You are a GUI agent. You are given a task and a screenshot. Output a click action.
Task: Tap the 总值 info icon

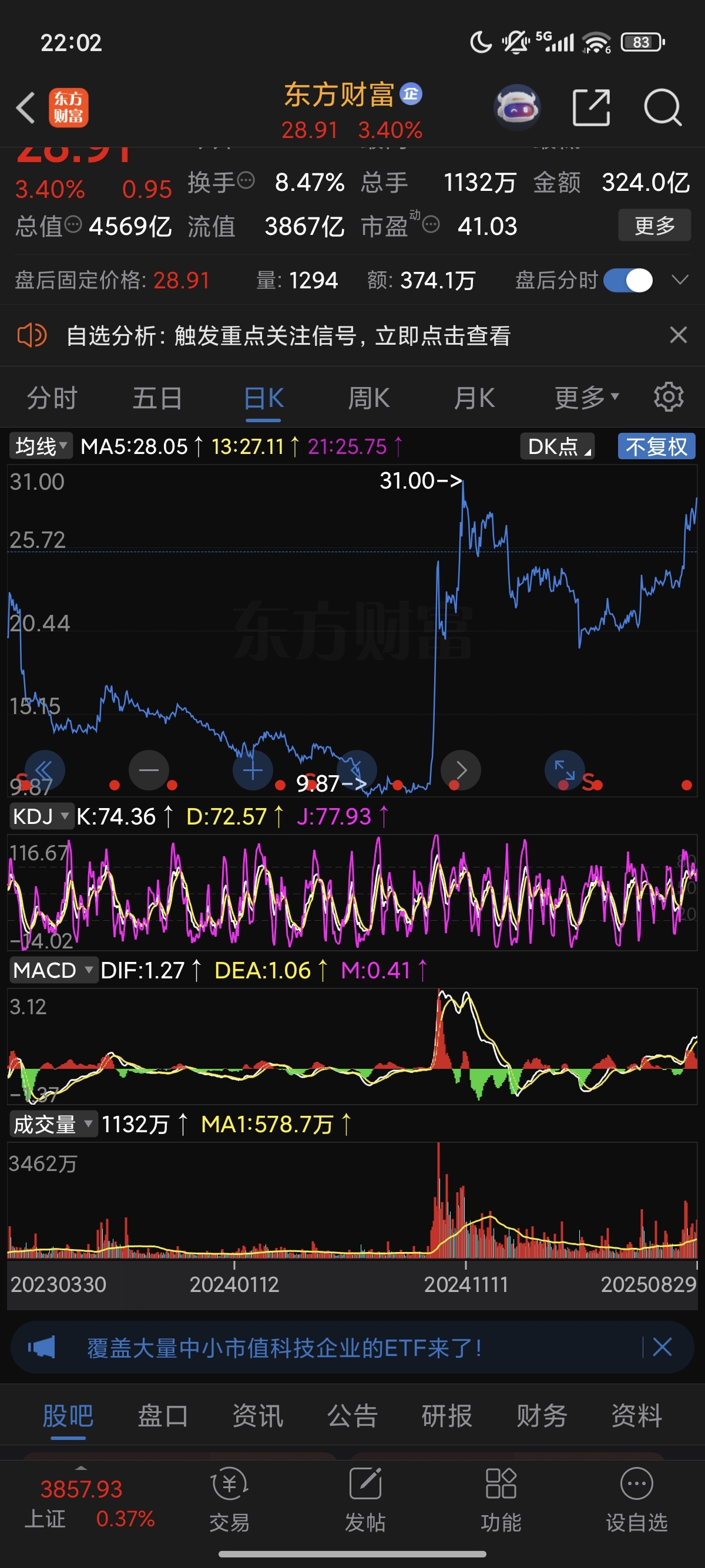click(73, 224)
